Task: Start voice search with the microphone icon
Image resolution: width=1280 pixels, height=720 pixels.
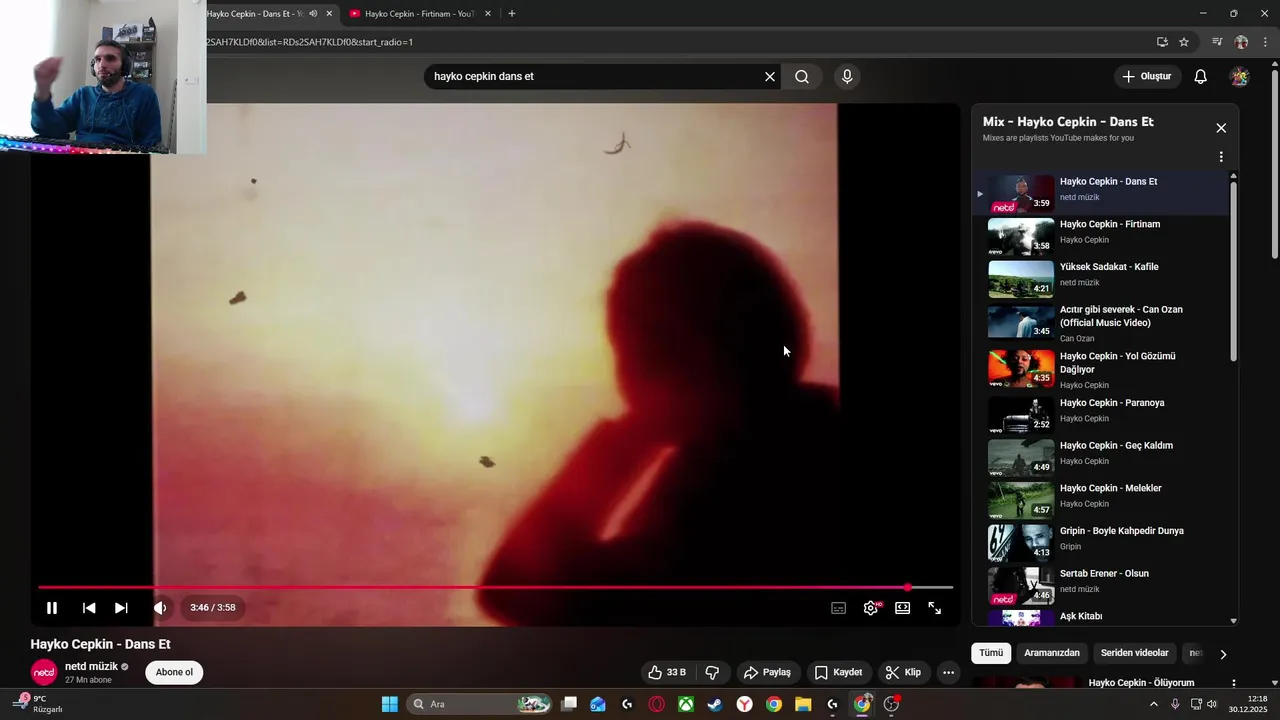Action: tap(847, 77)
